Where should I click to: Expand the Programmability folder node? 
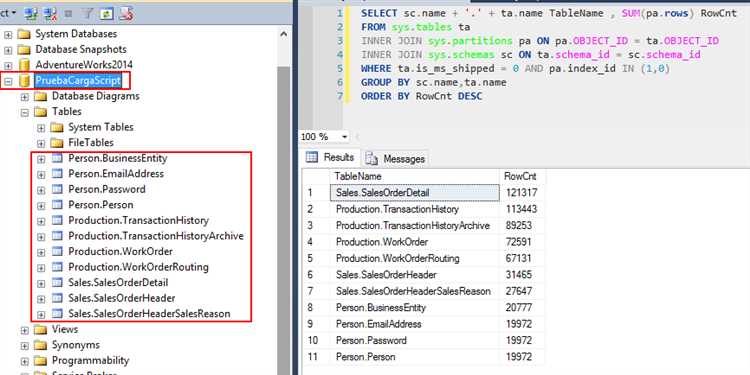[25, 362]
